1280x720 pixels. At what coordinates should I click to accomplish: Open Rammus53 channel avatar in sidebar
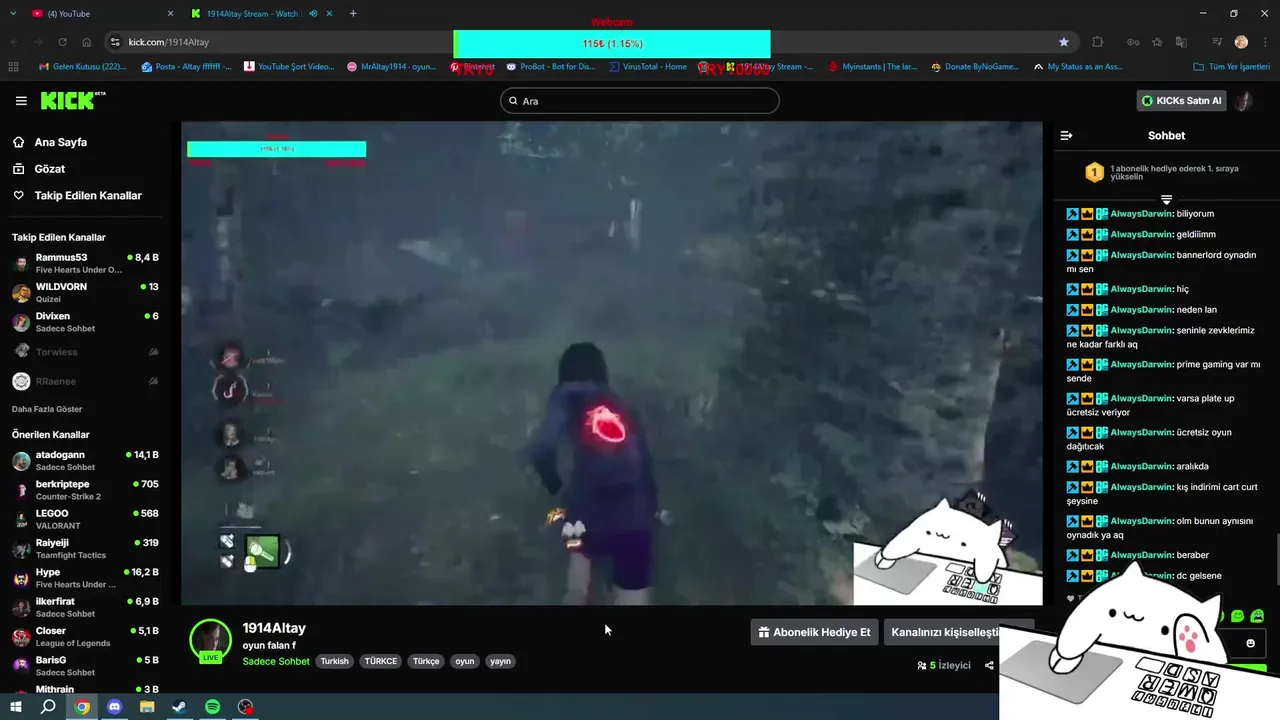21,263
